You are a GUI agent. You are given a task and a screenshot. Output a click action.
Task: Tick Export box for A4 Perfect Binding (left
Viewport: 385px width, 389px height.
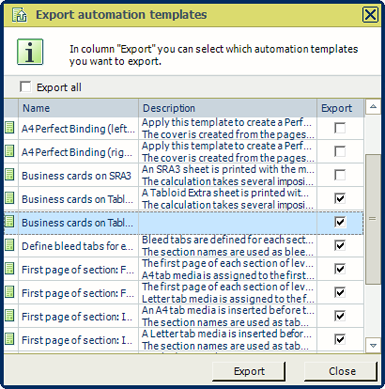pyautogui.click(x=340, y=128)
